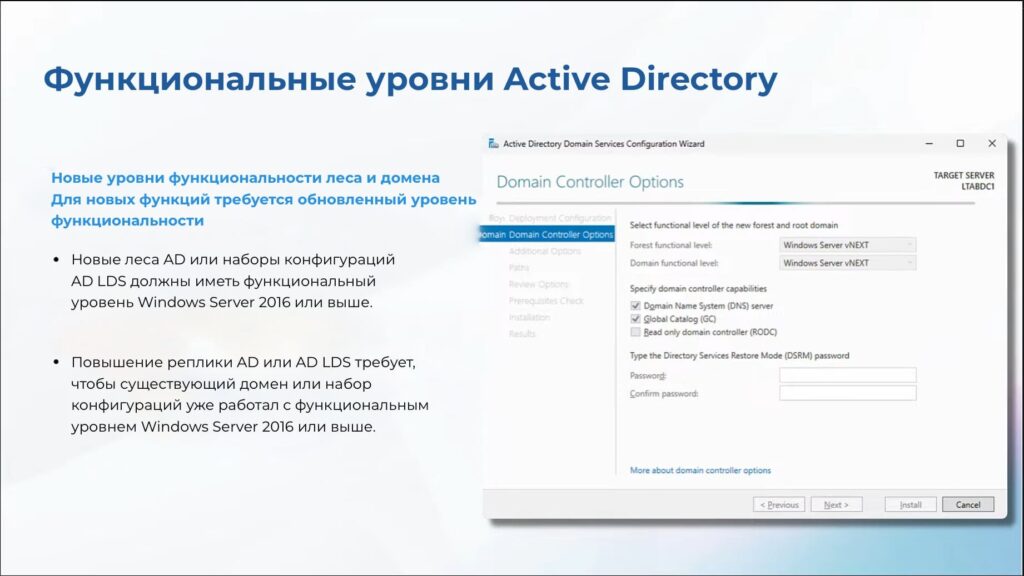Open the Forest functional level dropdown
This screenshot has width=1024, height=576.
tap(848, 245)
